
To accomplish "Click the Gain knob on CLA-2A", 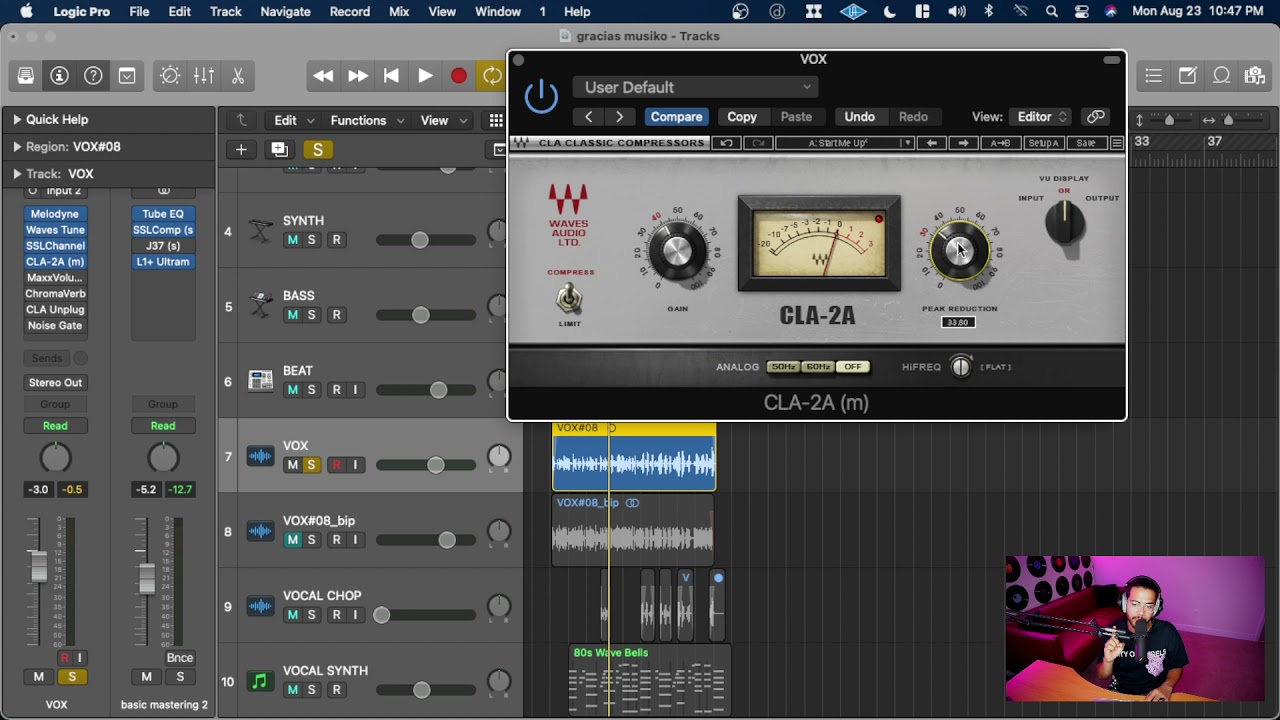I will (x=677, y=250).
